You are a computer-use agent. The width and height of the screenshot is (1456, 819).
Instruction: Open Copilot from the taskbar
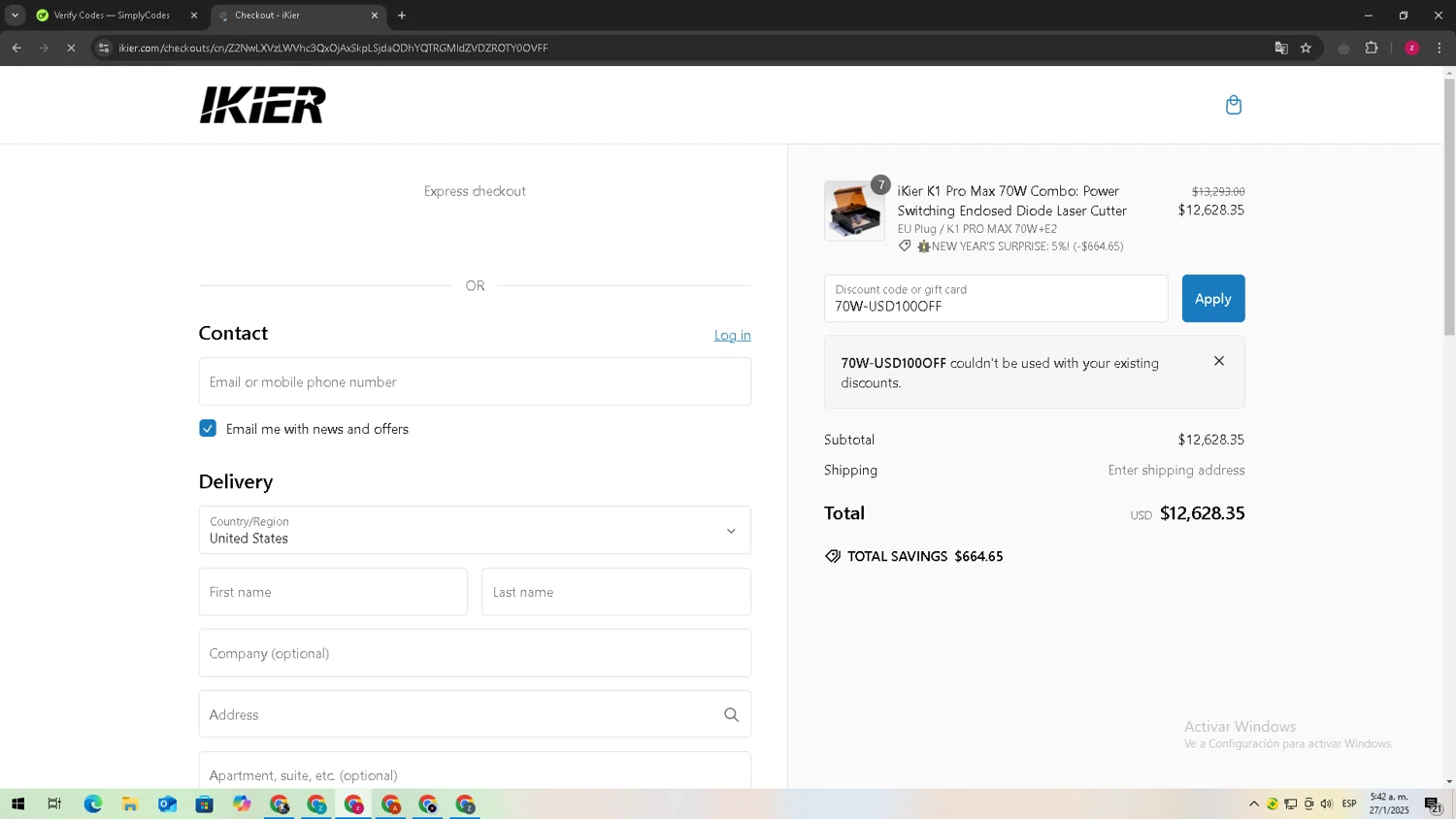242,804
